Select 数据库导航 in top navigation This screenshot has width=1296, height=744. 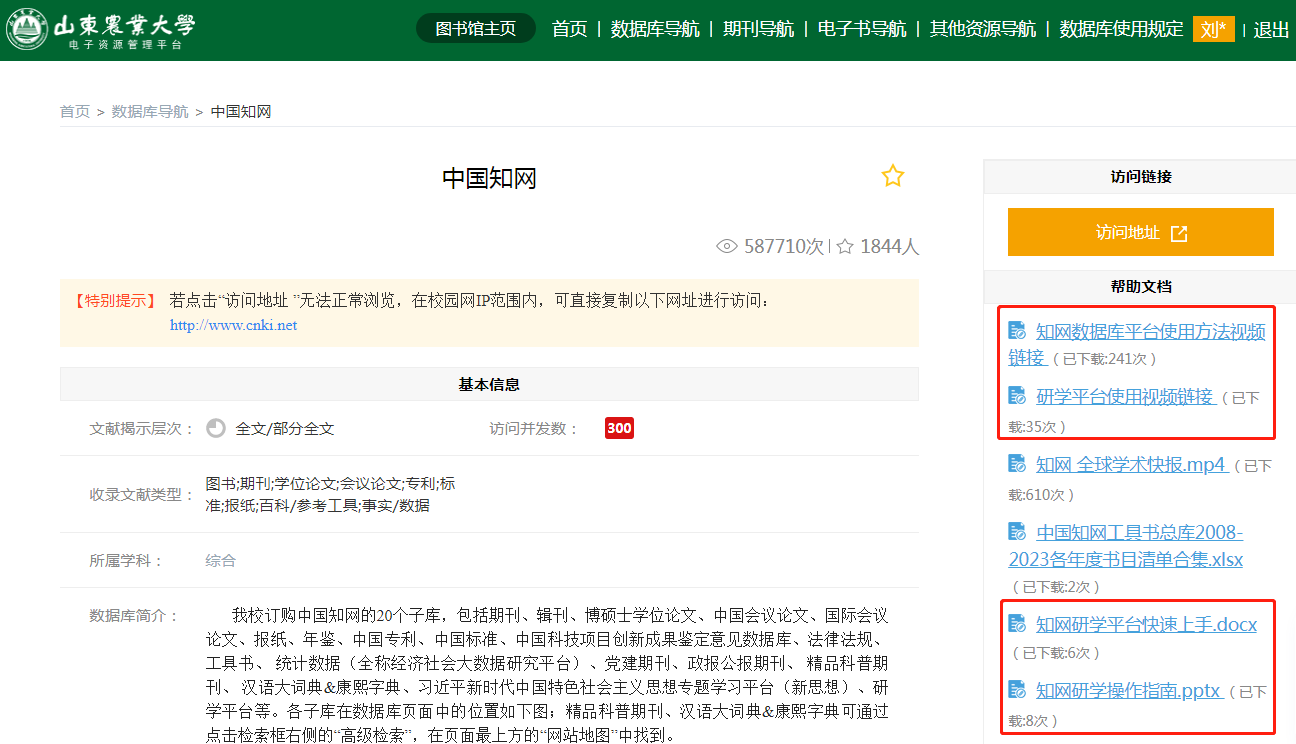coord(655,29)
